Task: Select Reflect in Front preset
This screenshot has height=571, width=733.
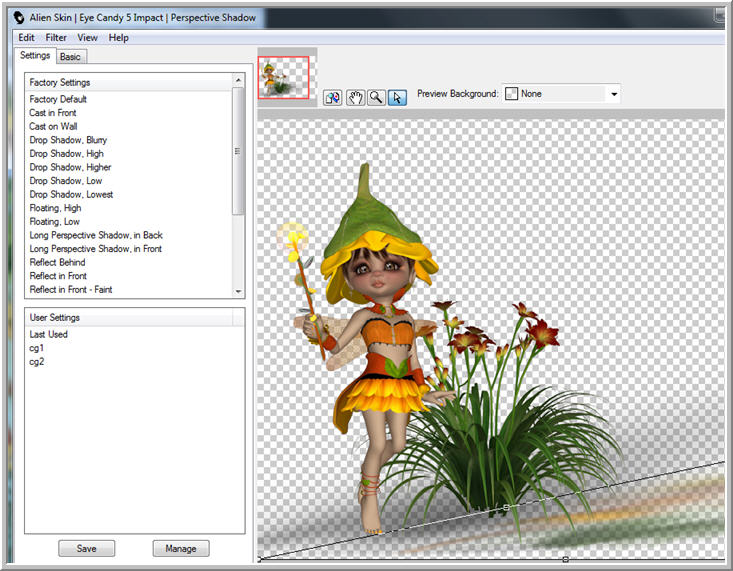Action: coord(58,275)
